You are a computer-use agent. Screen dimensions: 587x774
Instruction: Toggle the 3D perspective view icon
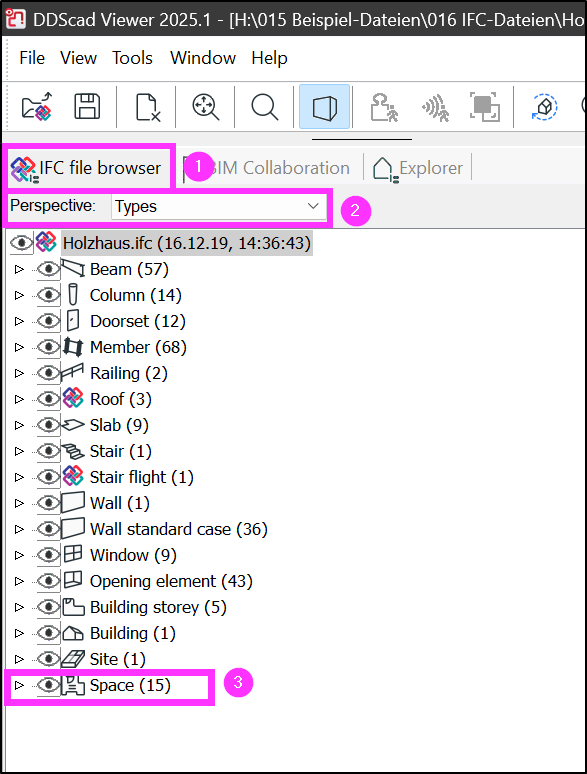point(324,107)
